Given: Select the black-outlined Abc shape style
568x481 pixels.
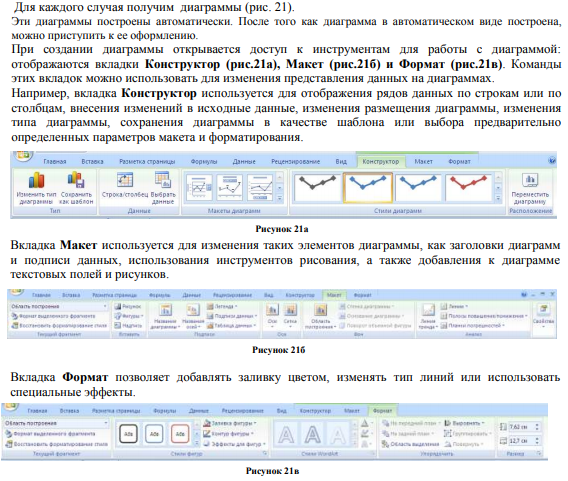Looking at the screenshot, I should 129,434.
